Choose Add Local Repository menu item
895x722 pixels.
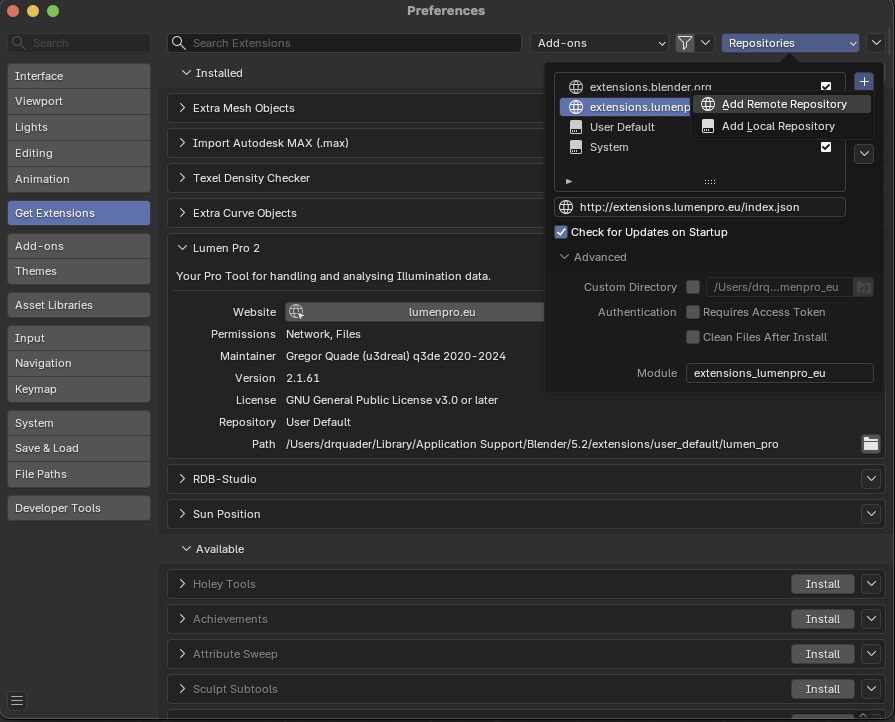coord(782,126)
